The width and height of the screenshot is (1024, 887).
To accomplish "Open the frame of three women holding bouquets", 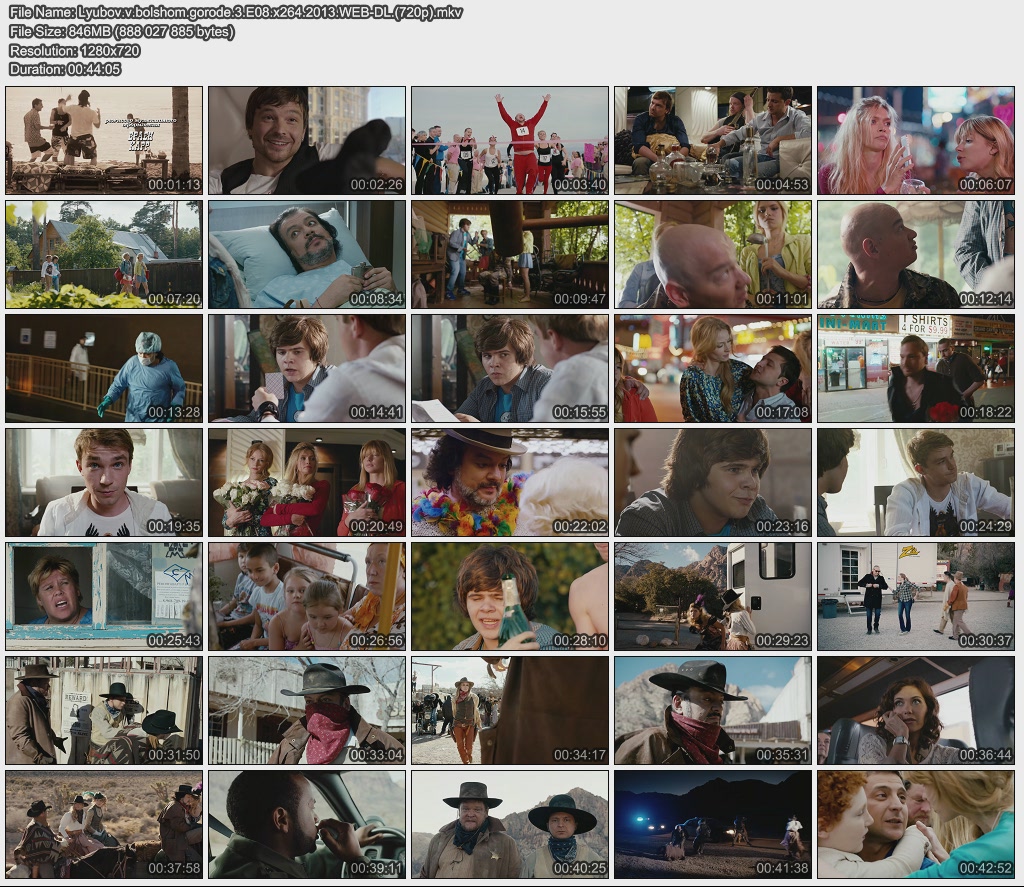I will [x=307, y=482].
